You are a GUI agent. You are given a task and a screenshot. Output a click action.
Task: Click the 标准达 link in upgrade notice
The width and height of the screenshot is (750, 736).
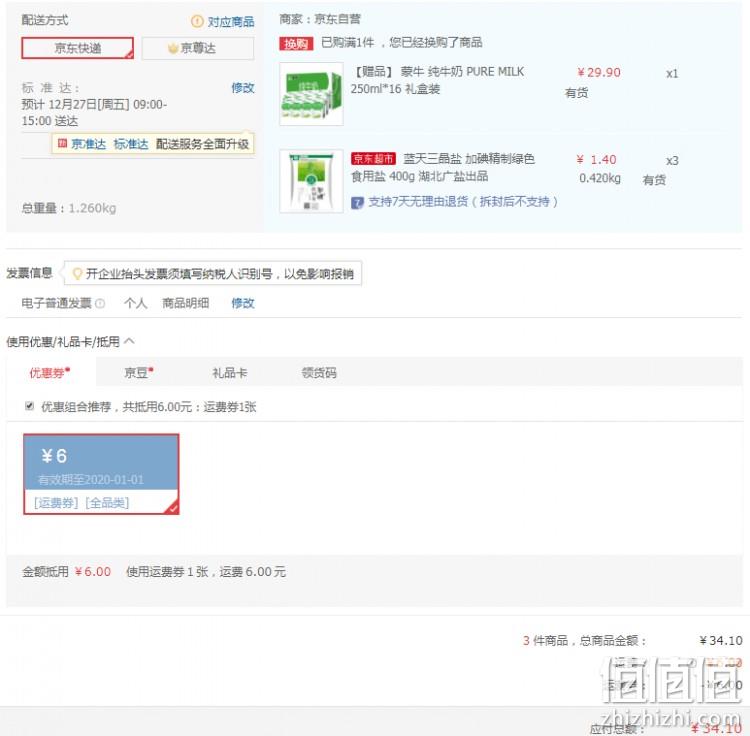coord(131,143)
